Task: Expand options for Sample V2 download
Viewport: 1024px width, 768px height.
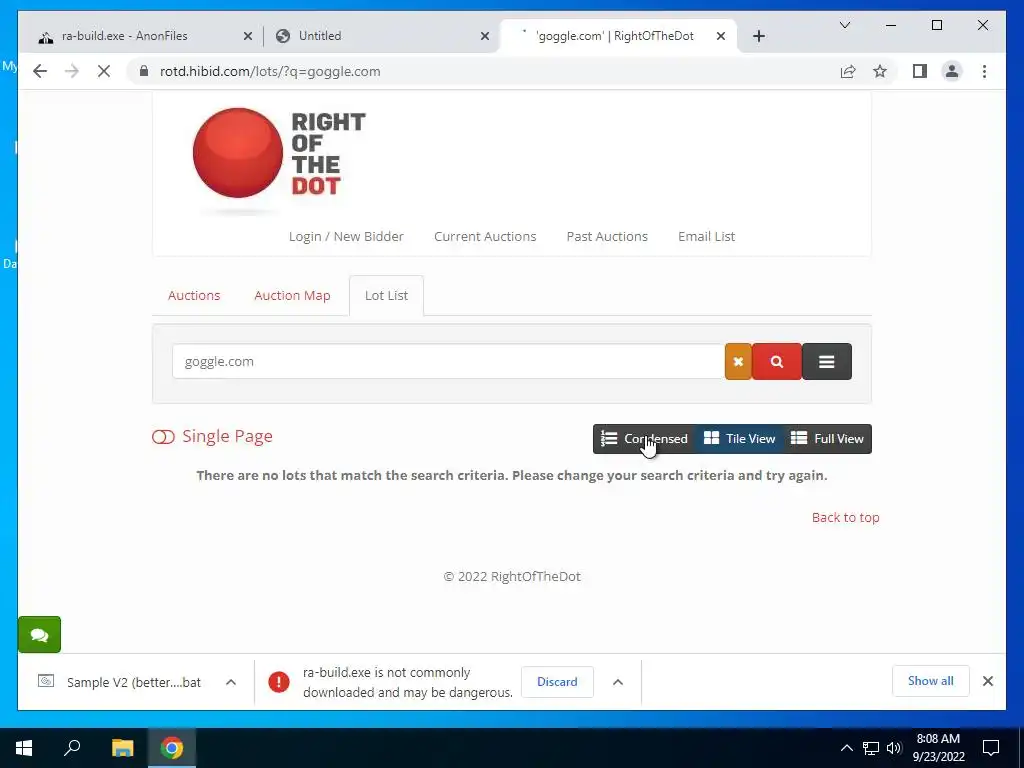Action: (x=231, y=682)
